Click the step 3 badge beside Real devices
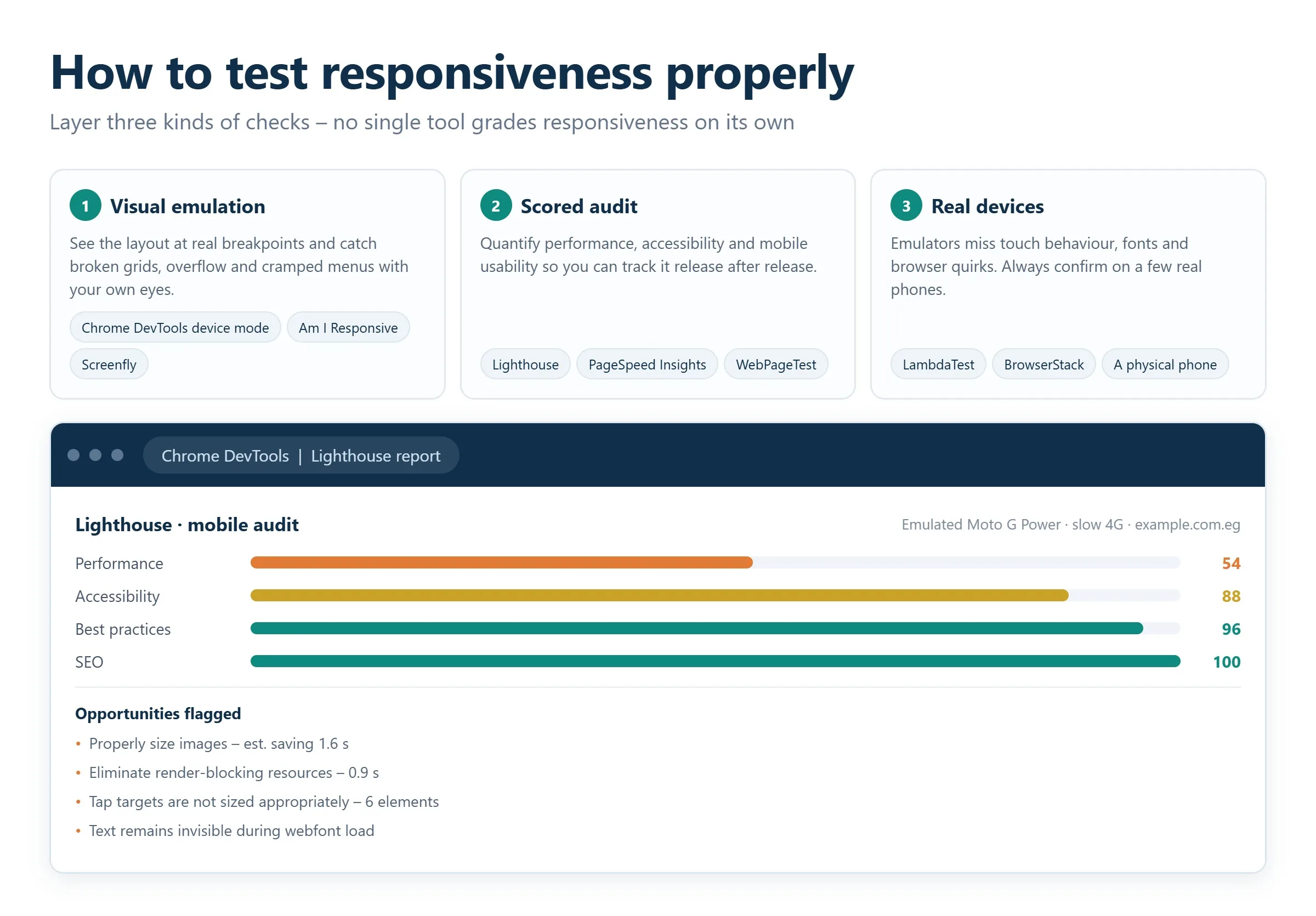 [906, 206]
